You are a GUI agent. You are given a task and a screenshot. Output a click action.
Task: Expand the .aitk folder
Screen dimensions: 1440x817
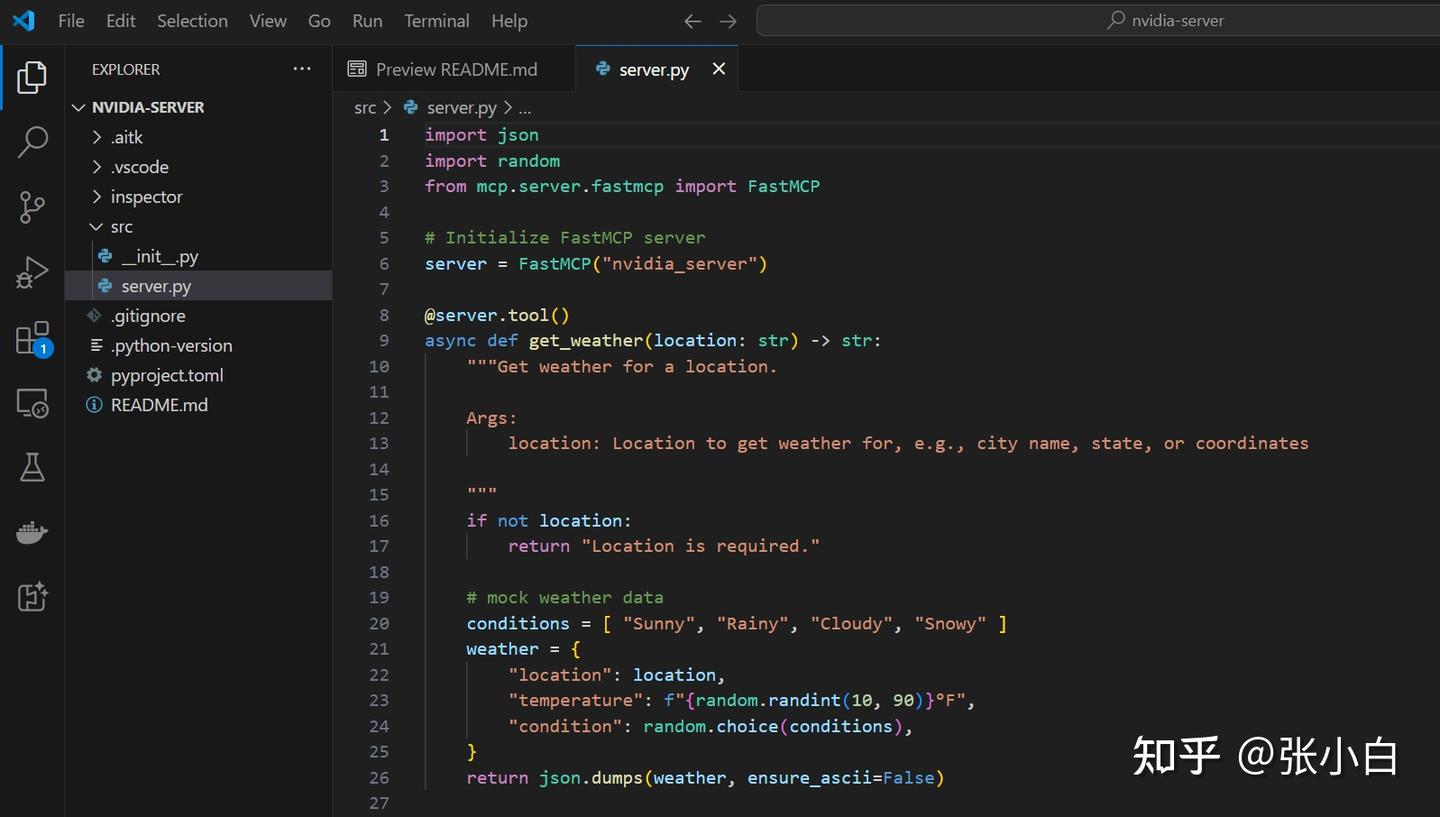click(127, 137)
